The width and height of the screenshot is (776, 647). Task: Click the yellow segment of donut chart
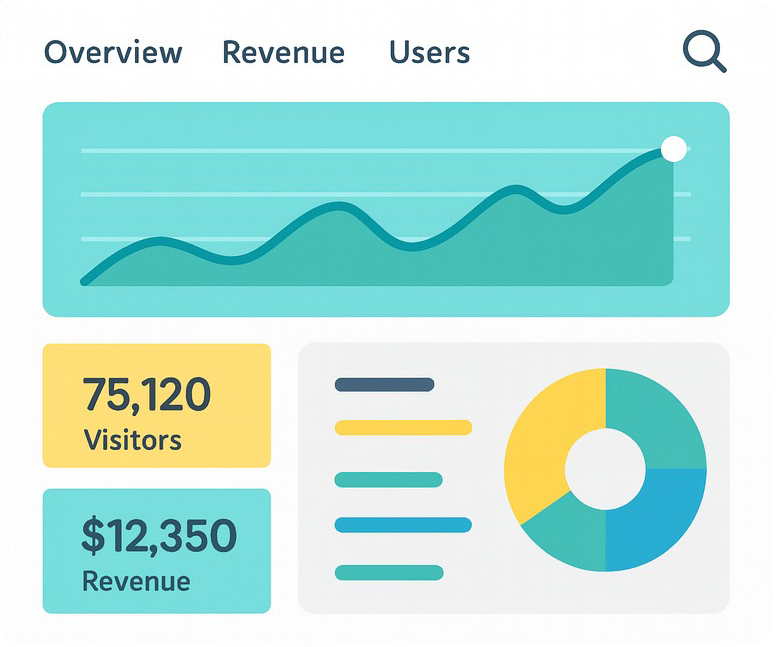coord(545,430)
